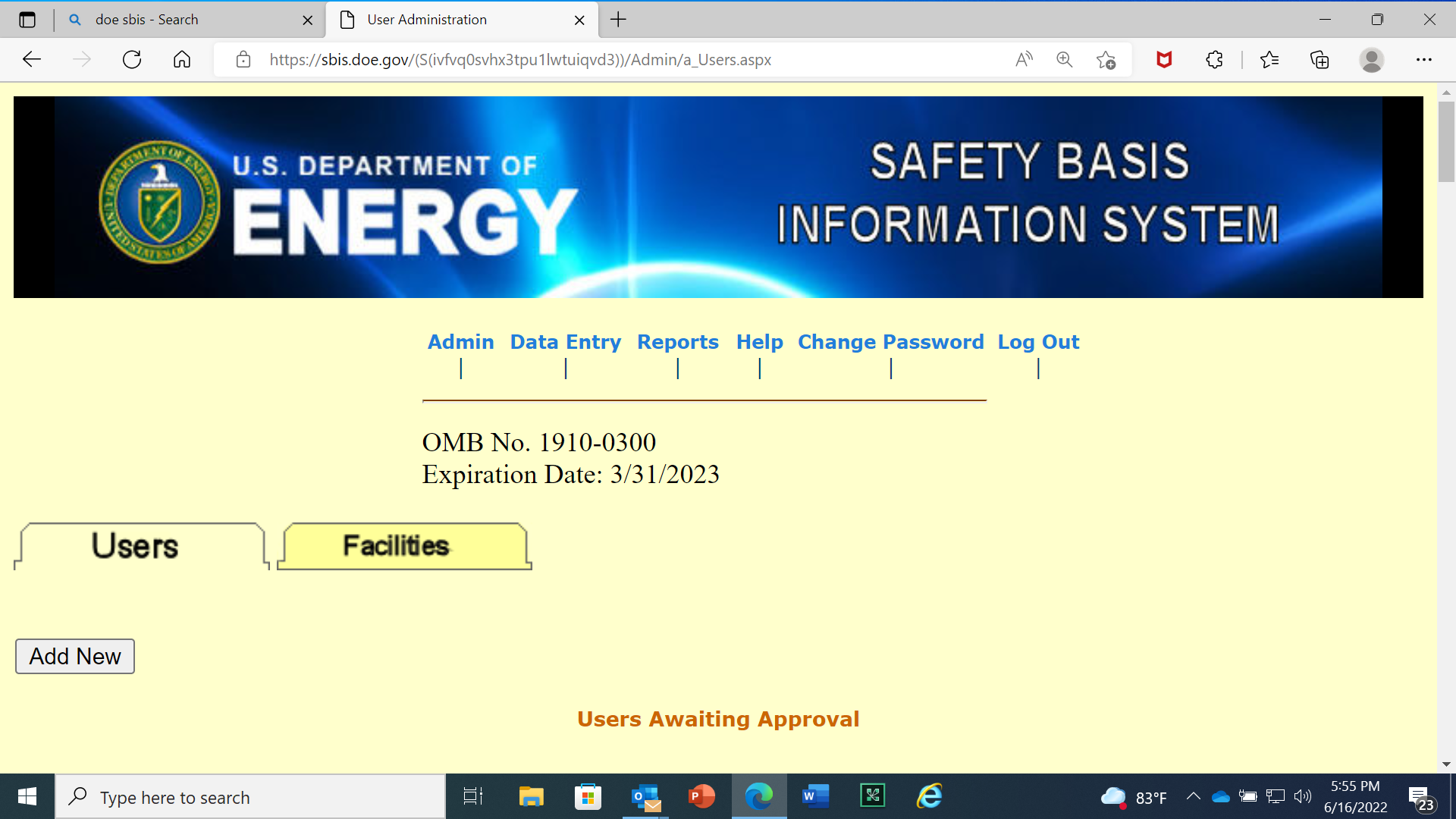Viewport: 1456px width, 819px height.
Task: Click the page vertical scrollbar thumb
Action: (x=1446, y=140)
